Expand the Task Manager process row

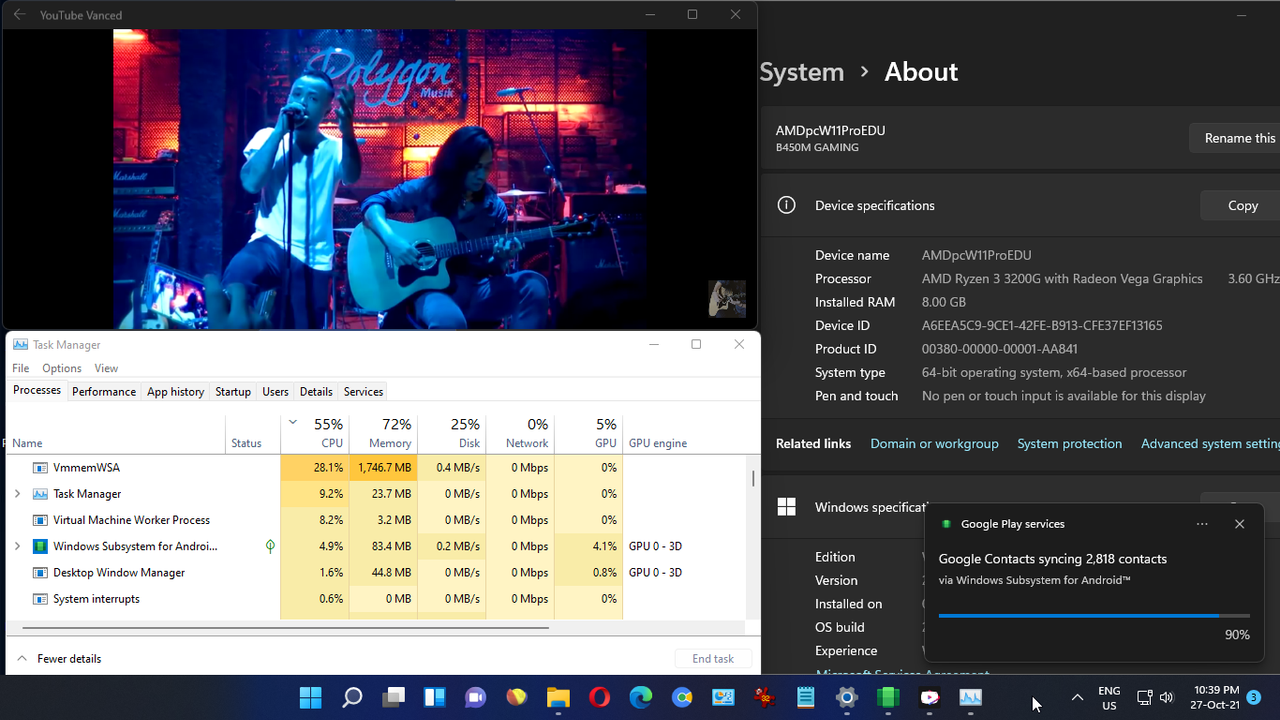click(17, 494)
